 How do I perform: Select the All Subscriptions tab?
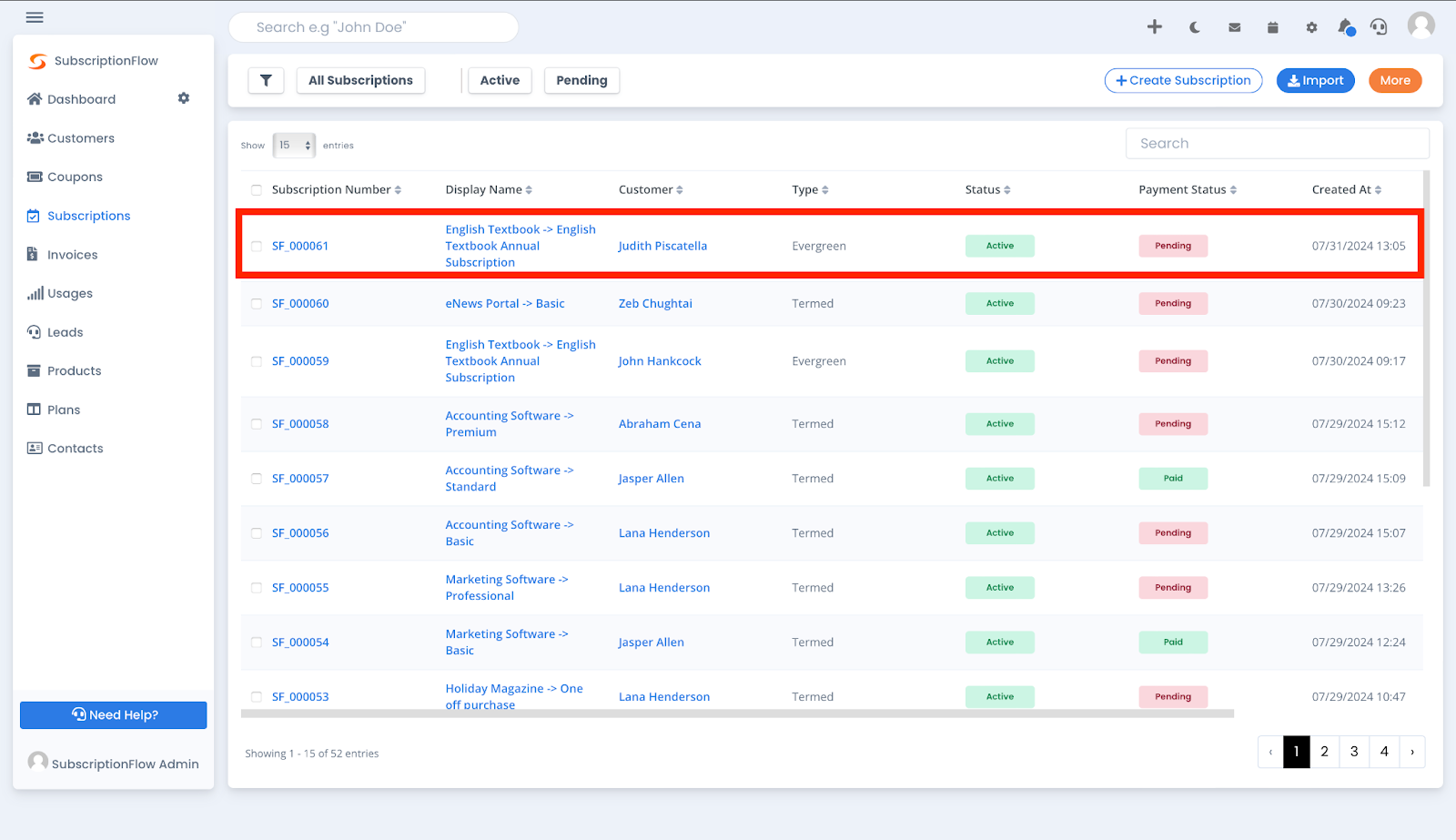click(360, 80)
